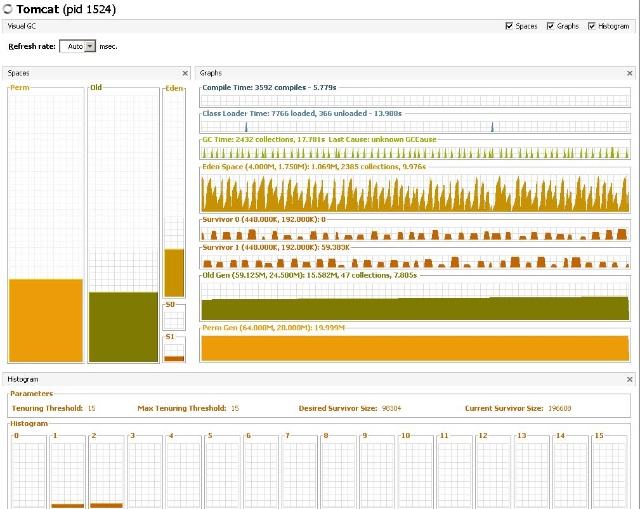Open the Refresh rate dropdown arrow
Screen dimensions: 640x509
coord(90,46)
